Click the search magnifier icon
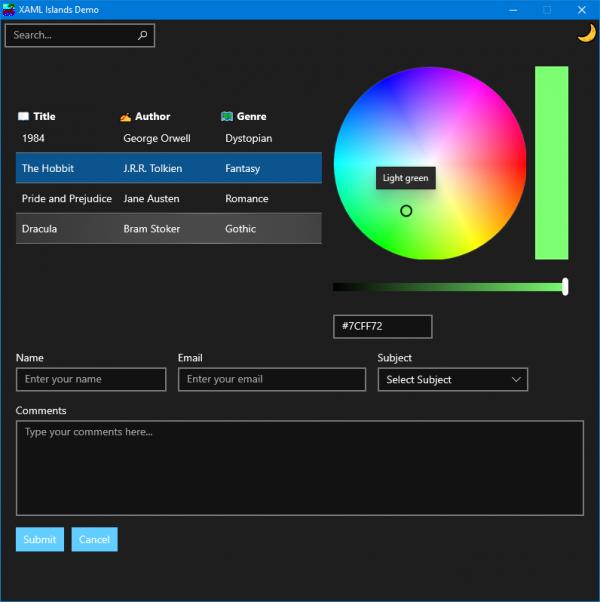 point(142,35)
